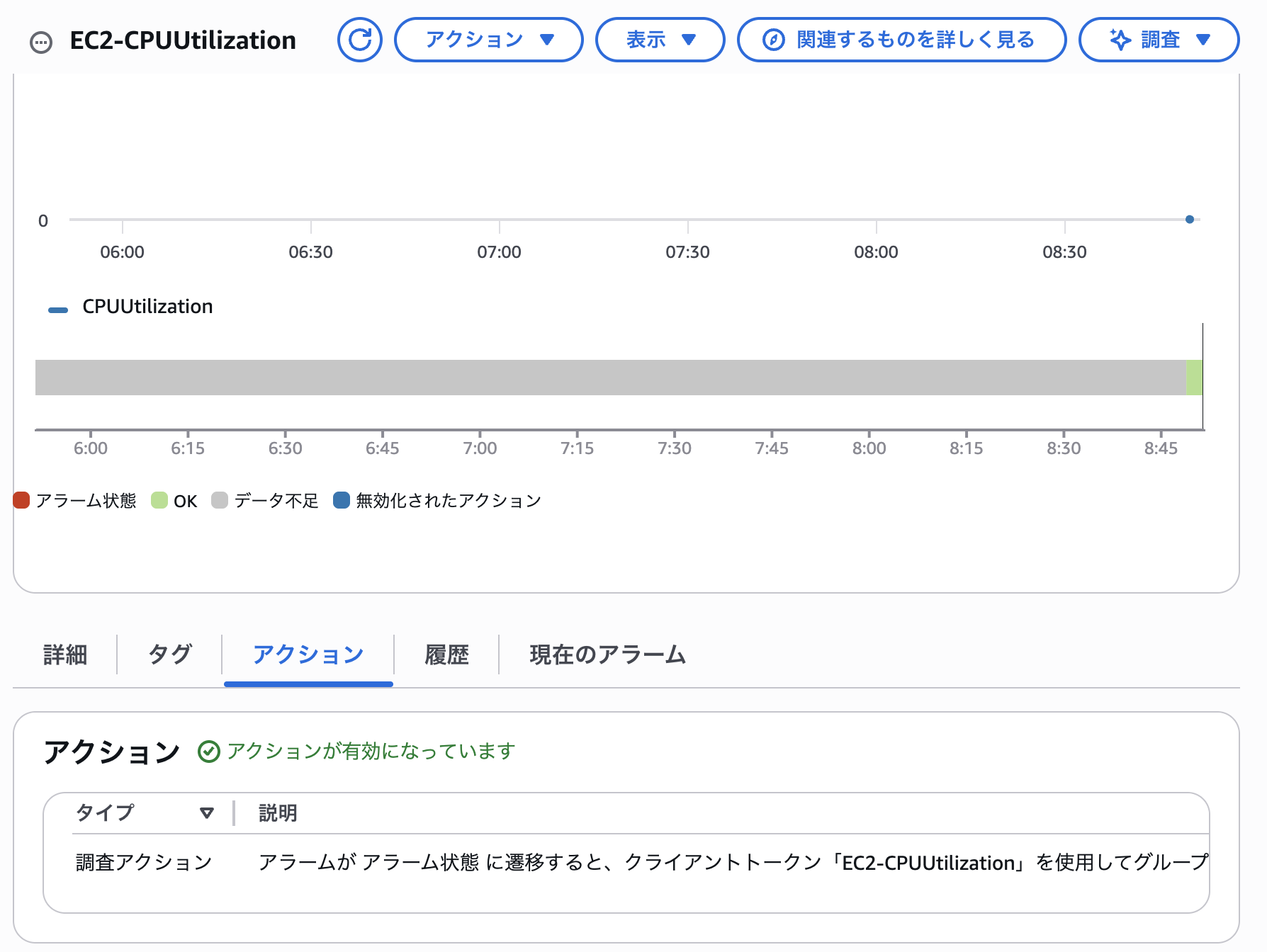Viewport: 1267px width, 952px height.
Task: Click the CPUUtilization legend line marker
Action: point(57,310)
